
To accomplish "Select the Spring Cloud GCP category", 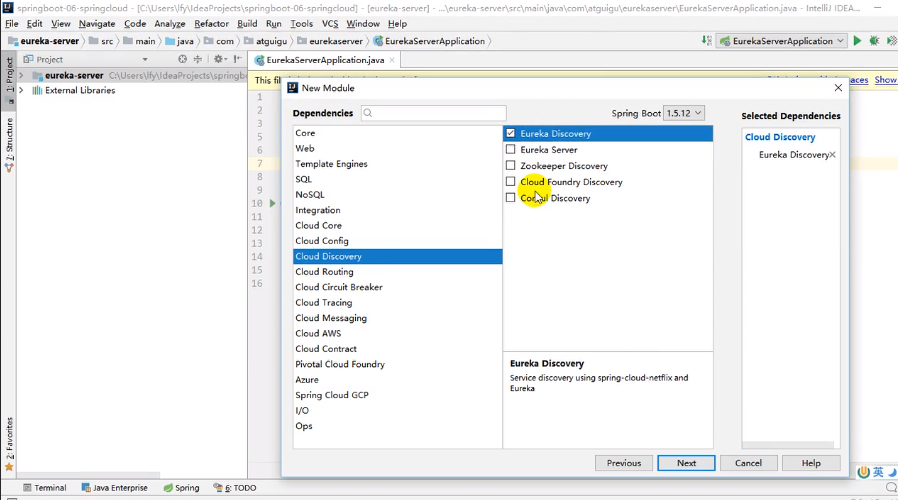I will 397,395.
